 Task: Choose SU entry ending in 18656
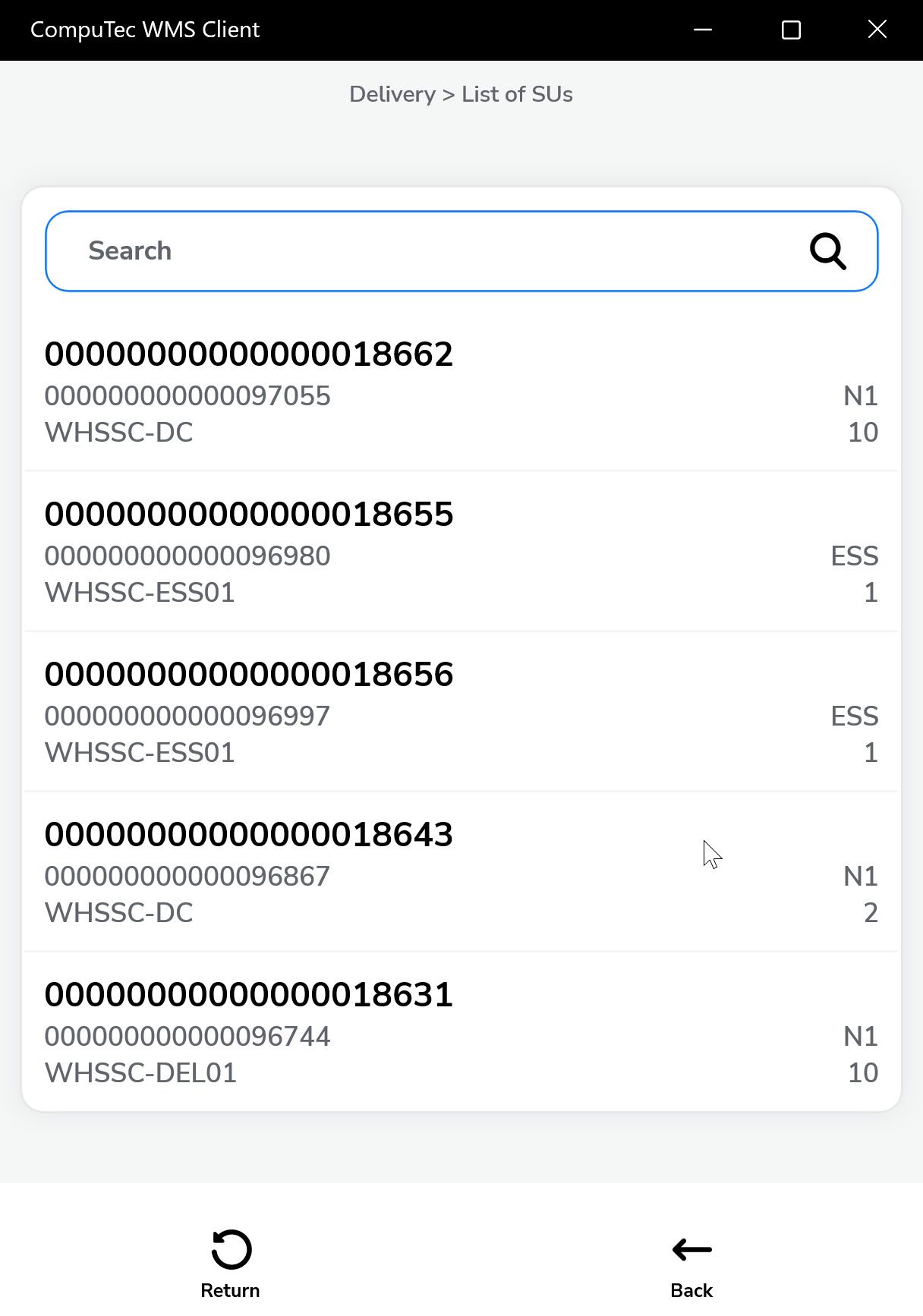[249, 675]
